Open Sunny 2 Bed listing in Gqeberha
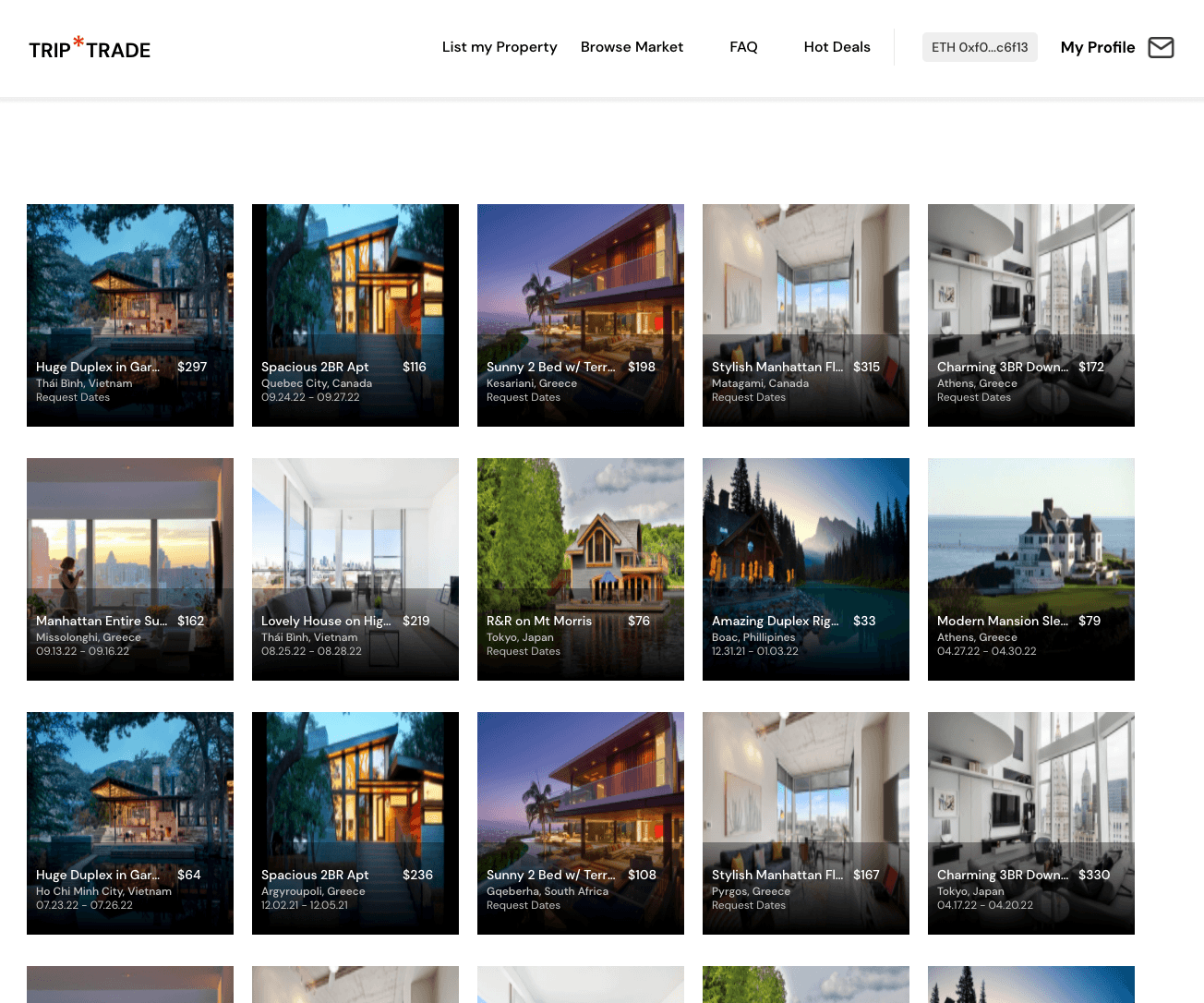 [581, 823]
